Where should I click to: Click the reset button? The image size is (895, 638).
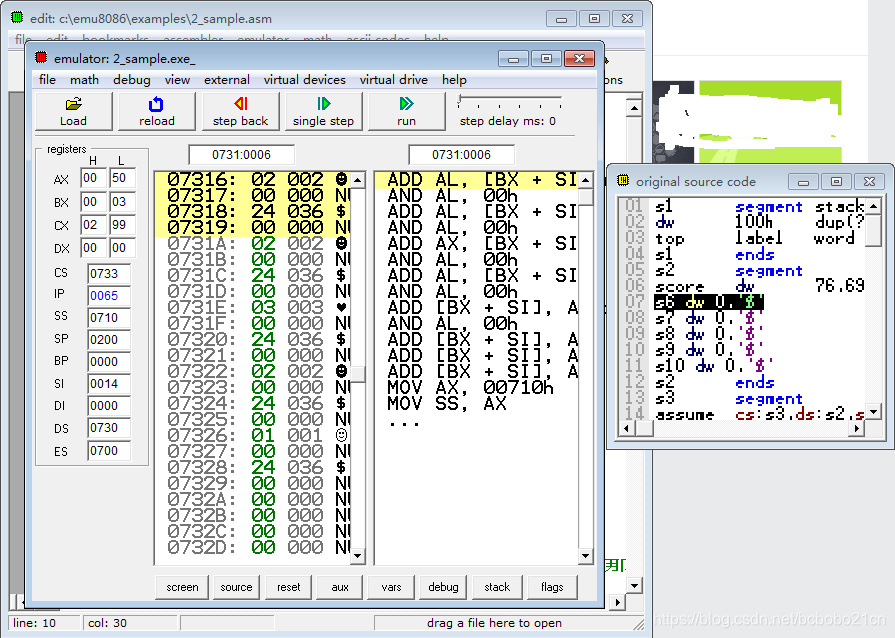[x=288, y=587]
